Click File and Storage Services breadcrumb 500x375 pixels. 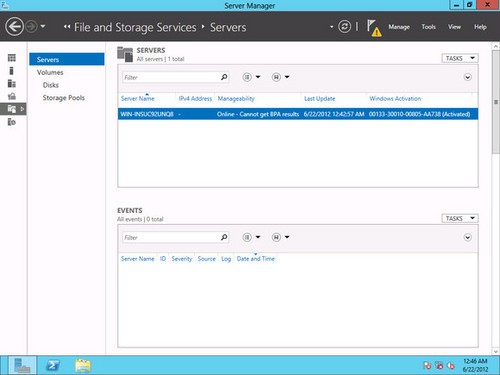[x=135, y=27]
